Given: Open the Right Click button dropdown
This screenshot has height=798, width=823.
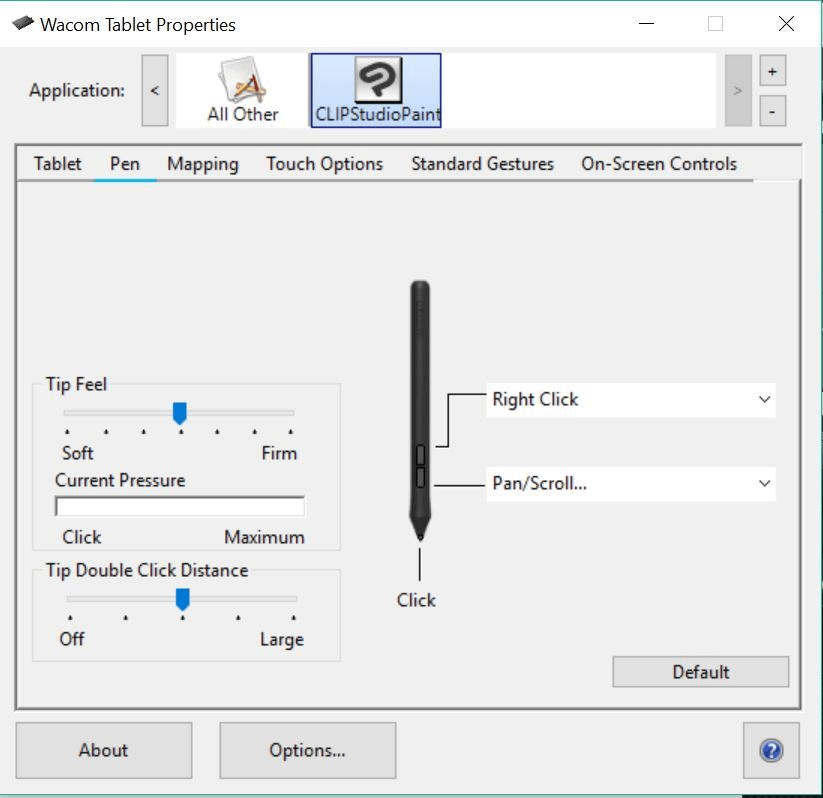Looking at the screenshot, I should tap(631, 400).
